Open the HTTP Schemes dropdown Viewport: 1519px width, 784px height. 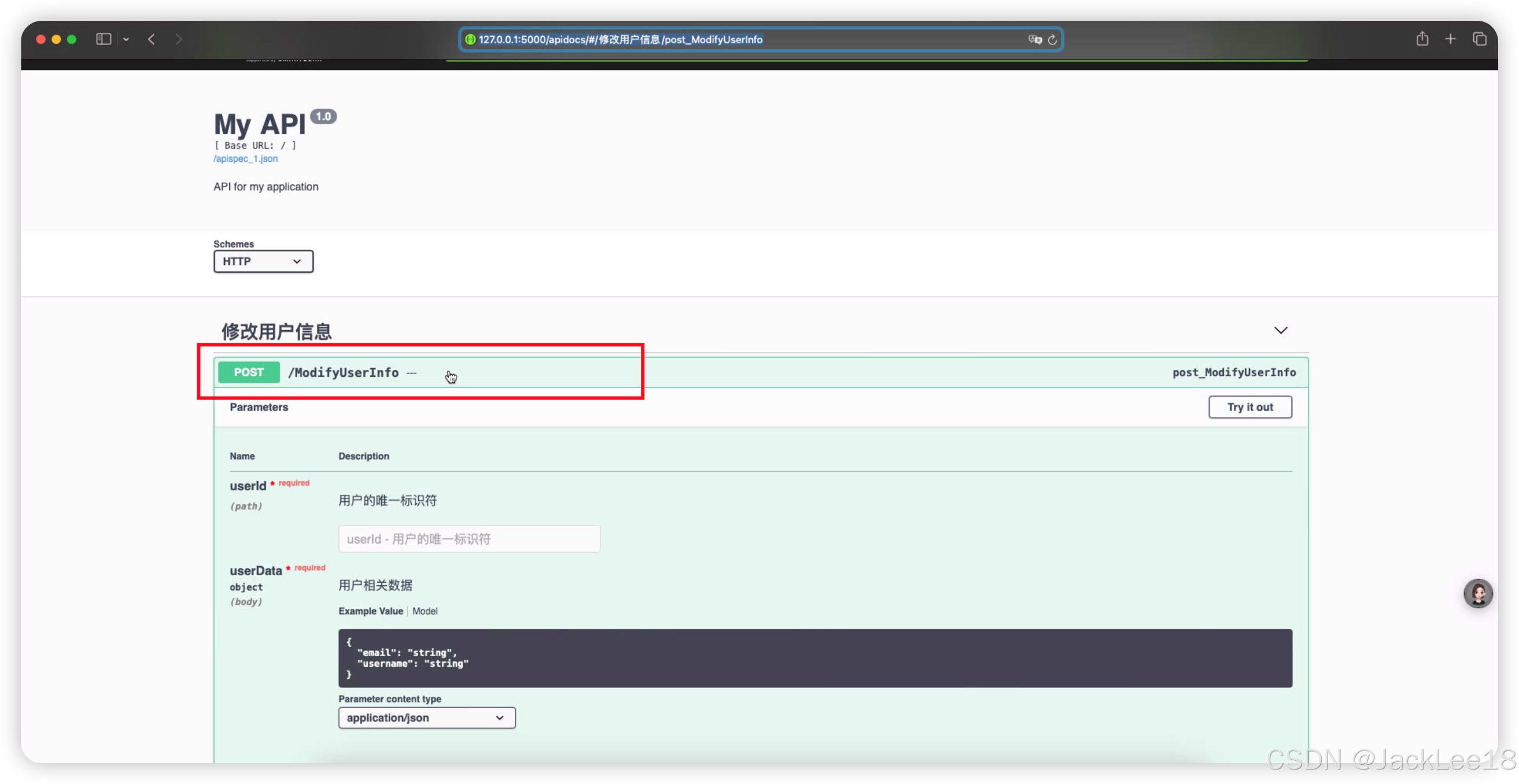[263, 261]
